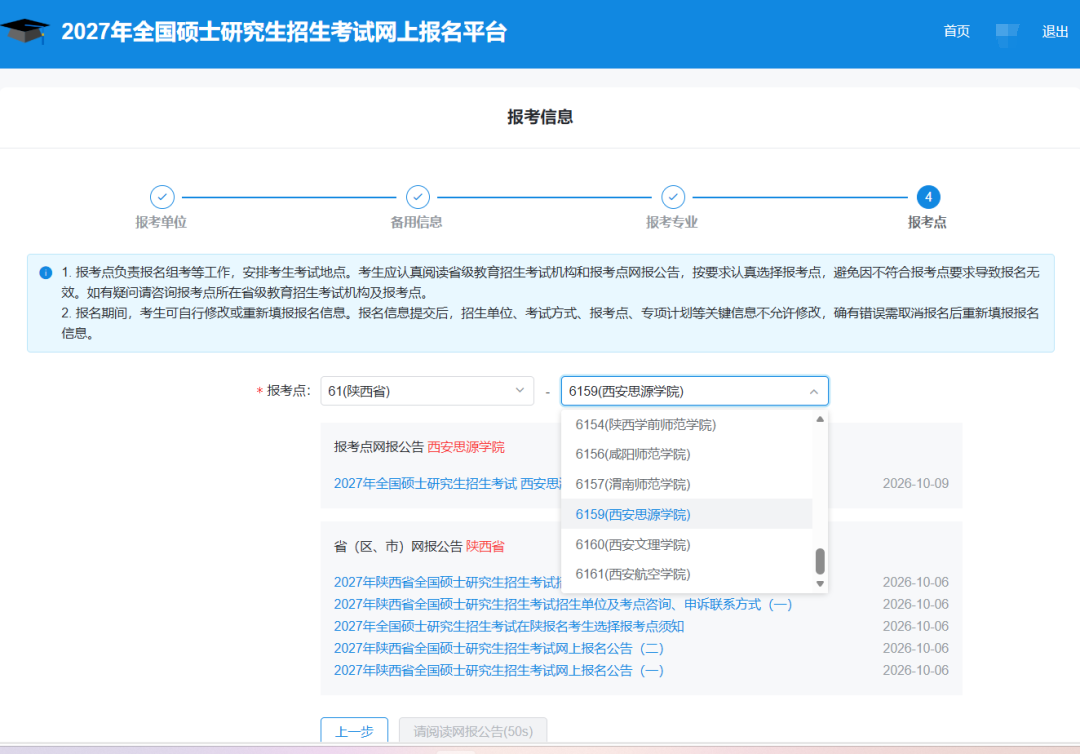
Task: Click the blurred user avatar in header
Action: [x=1007, y=32]
